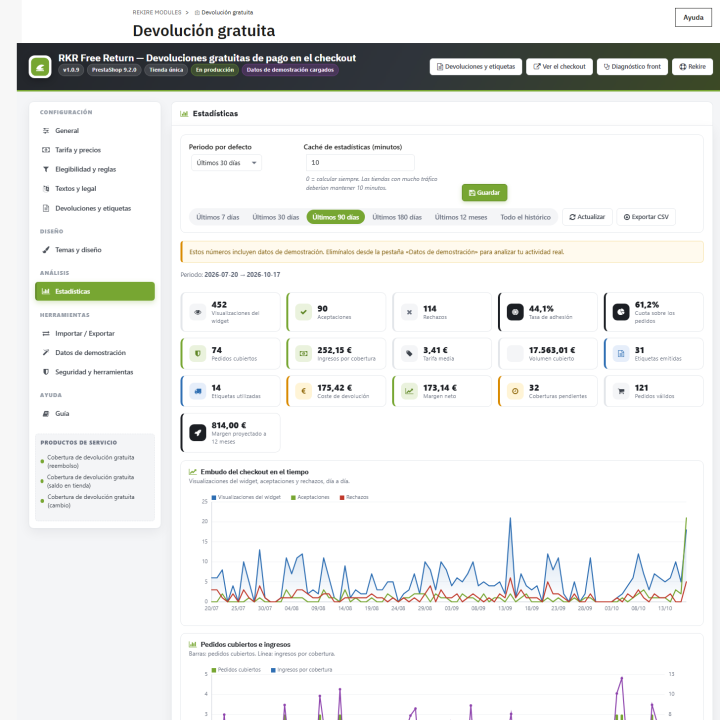
Task: Toggle Aceptaciones legend series
Action: 310,497
